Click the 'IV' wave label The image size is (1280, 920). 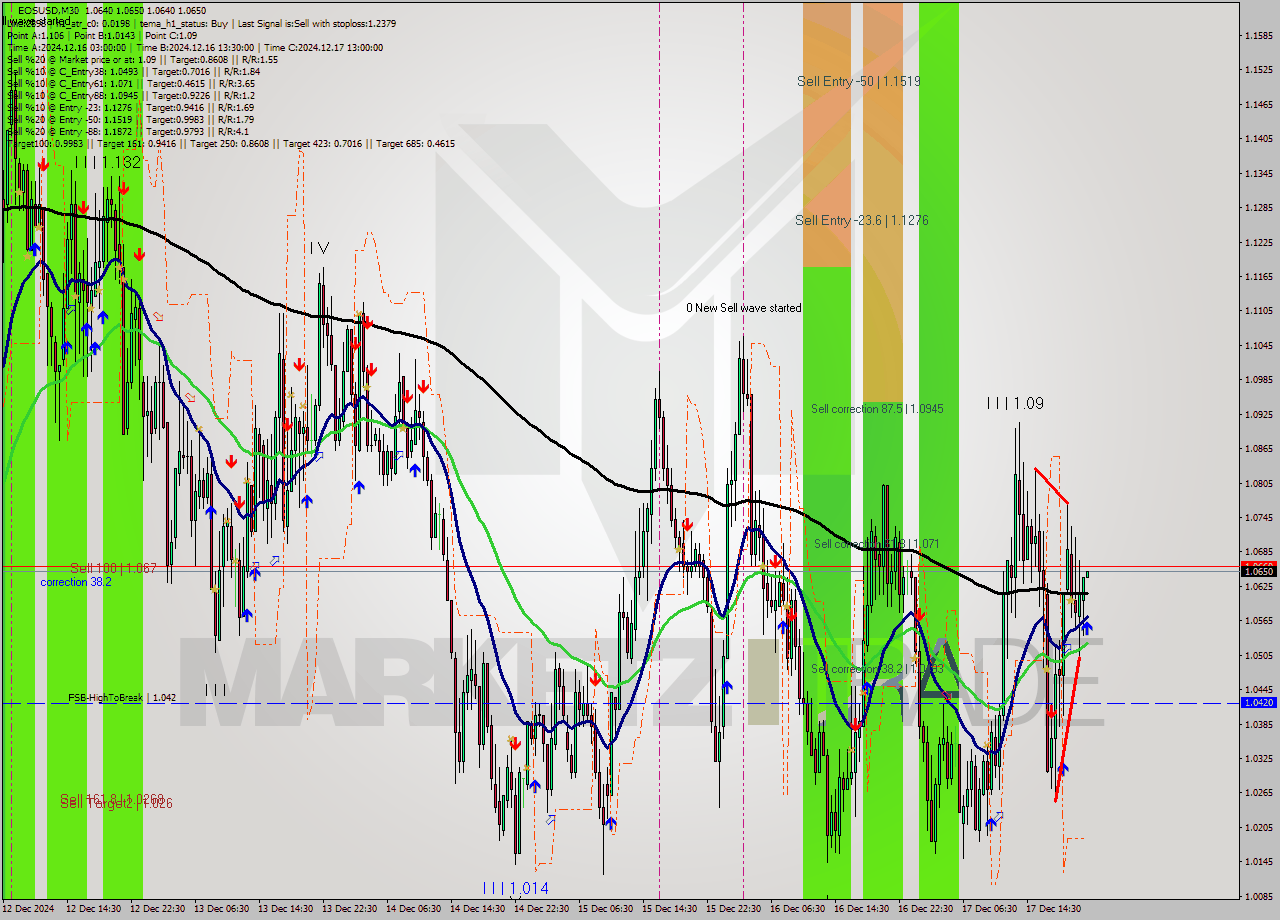[319, 247]
